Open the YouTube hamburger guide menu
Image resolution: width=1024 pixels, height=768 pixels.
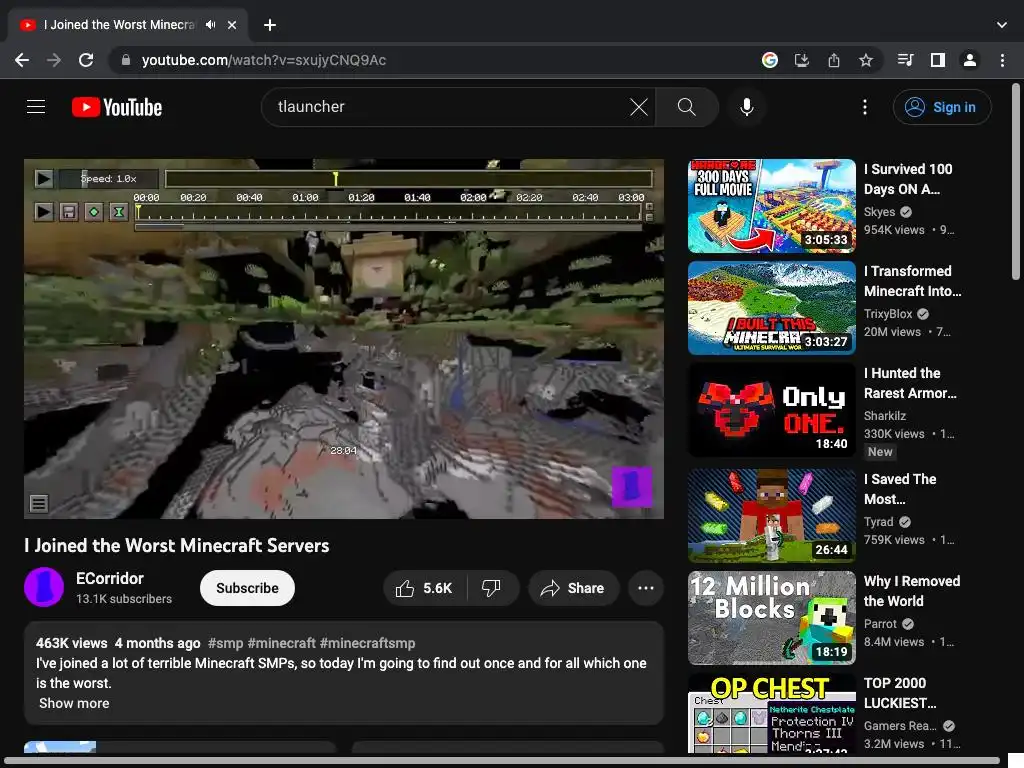coord(36,106)
